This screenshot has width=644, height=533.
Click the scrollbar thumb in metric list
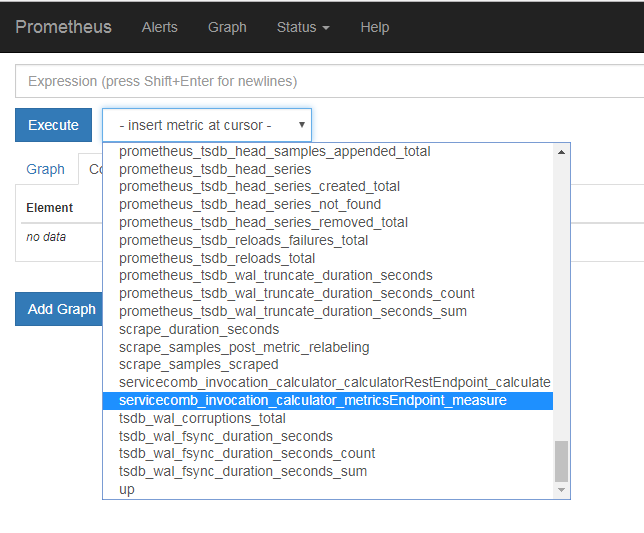(x=561, y=461)
